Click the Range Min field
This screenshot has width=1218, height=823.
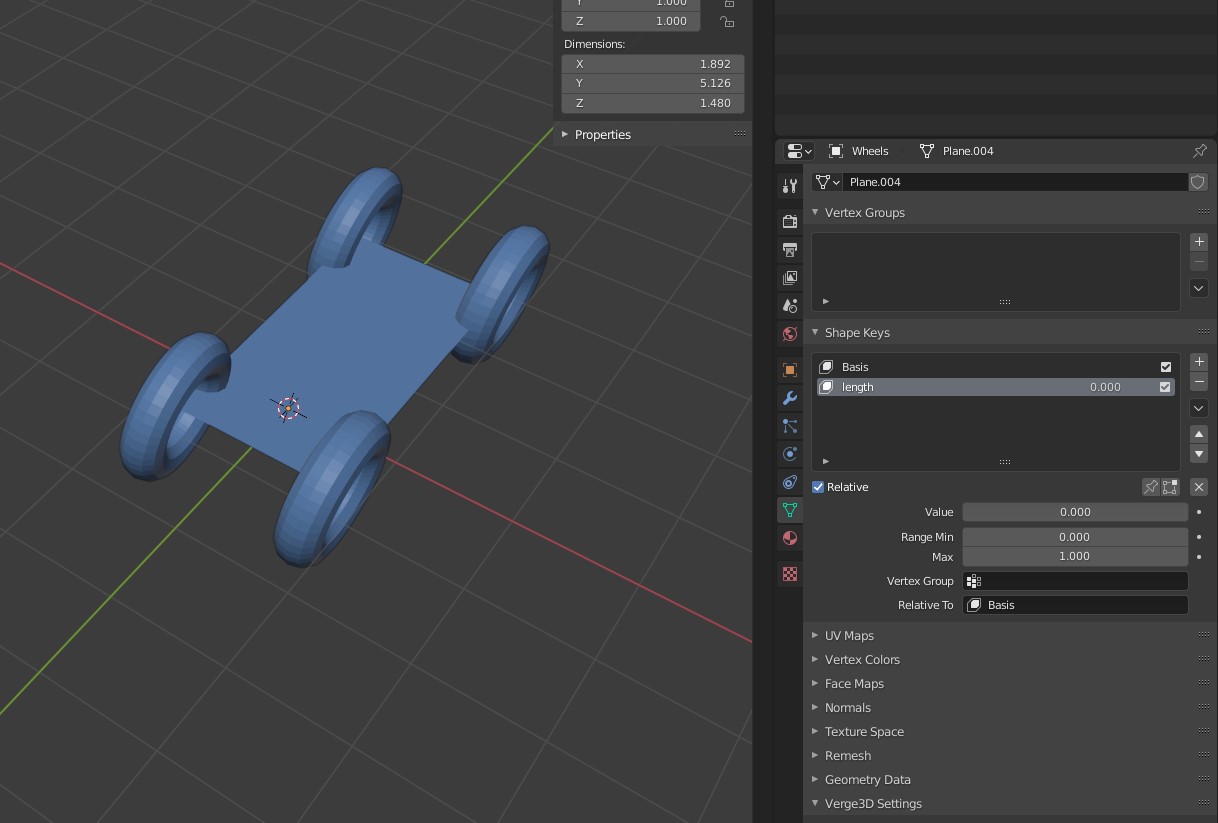[x=1075, y=537]
